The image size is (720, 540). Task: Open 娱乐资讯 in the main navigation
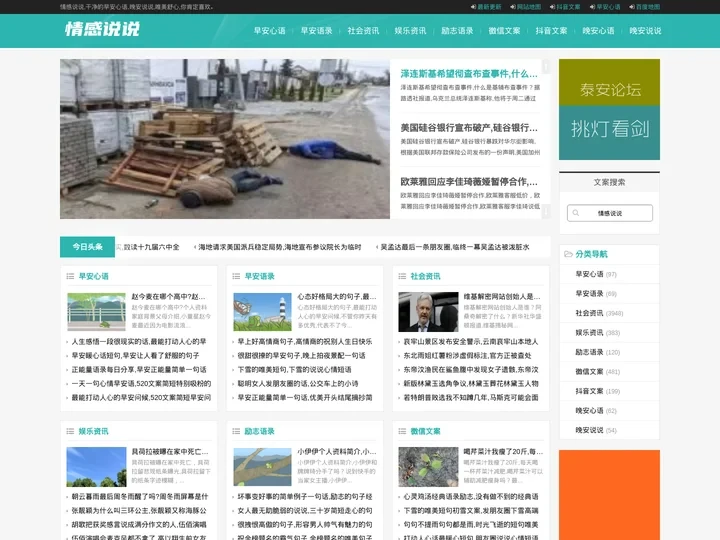tap(411, 31)
